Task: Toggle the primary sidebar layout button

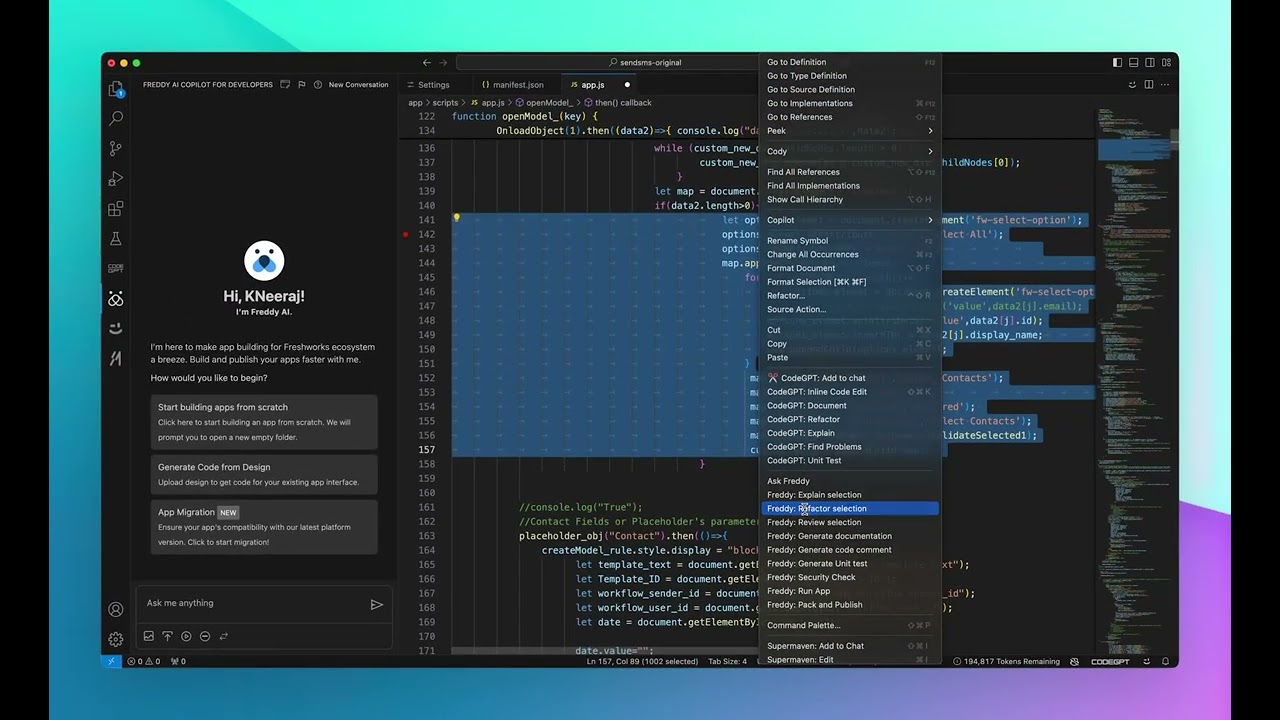Action: tap(1117, 62)
